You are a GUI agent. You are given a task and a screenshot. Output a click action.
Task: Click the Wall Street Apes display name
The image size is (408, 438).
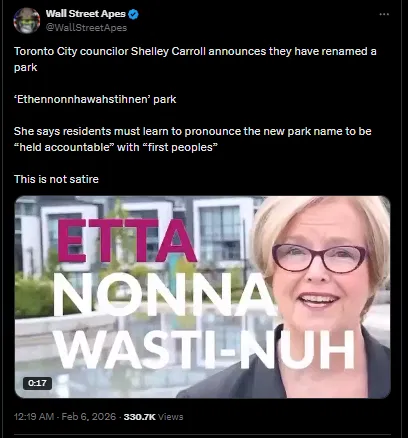(86, 14)
